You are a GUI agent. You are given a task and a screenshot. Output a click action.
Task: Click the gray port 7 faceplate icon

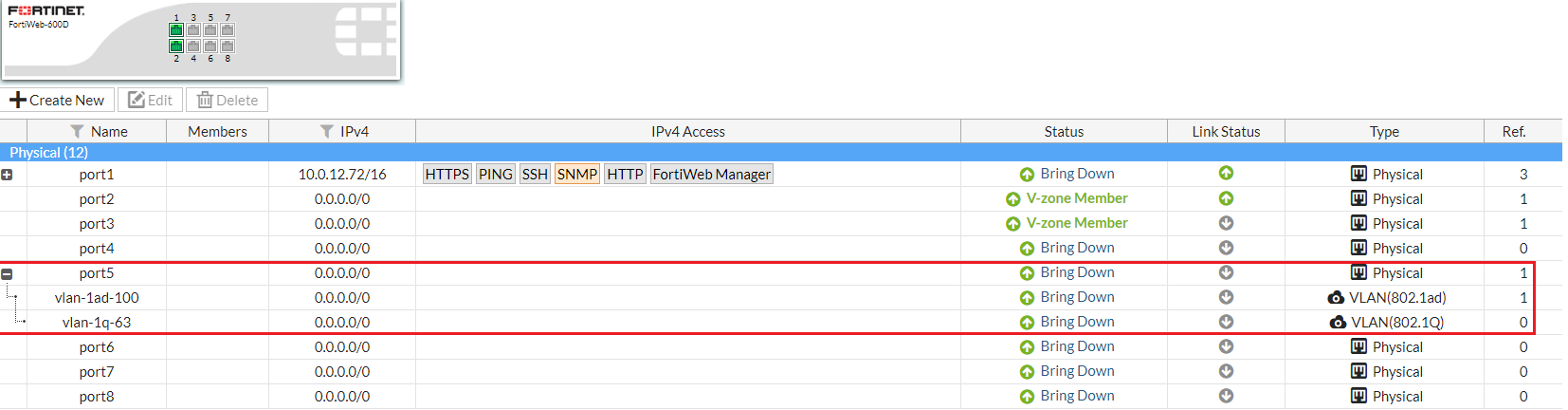228,30
